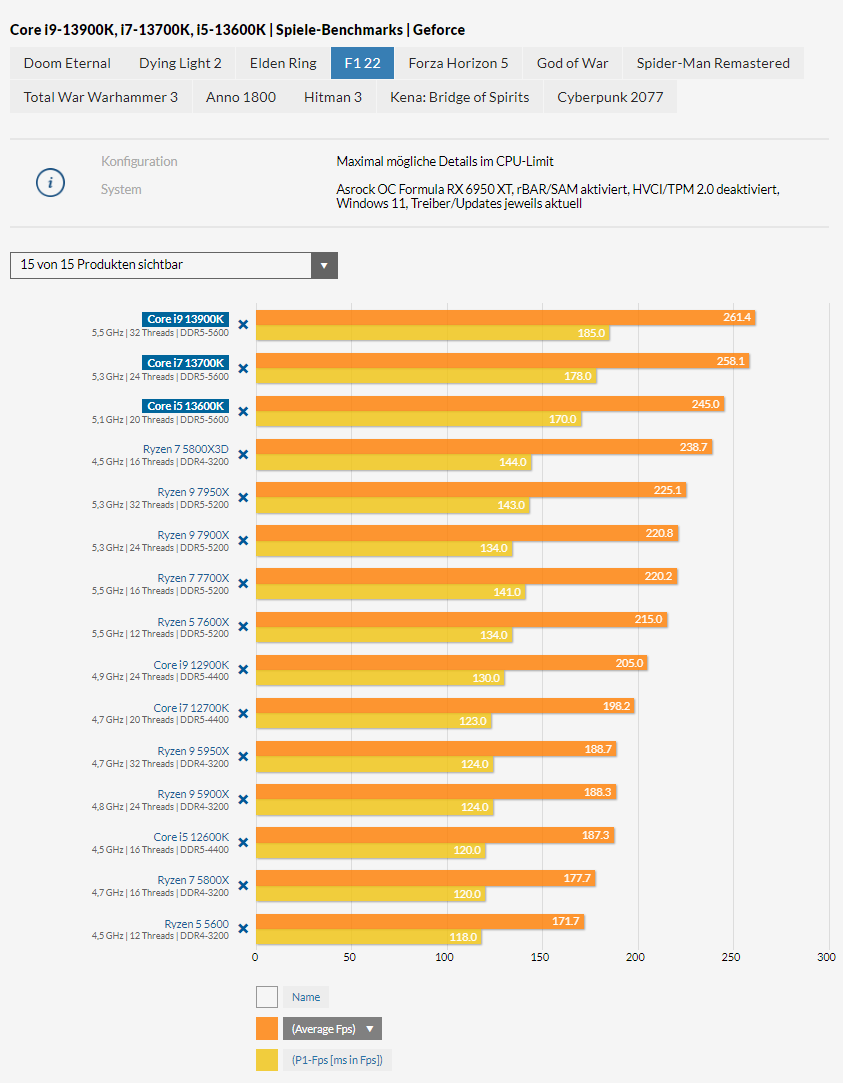
Task: Remove Ryzen 9 7900X with its X icon
Action: pyautogui.click(x=243, y=541)
